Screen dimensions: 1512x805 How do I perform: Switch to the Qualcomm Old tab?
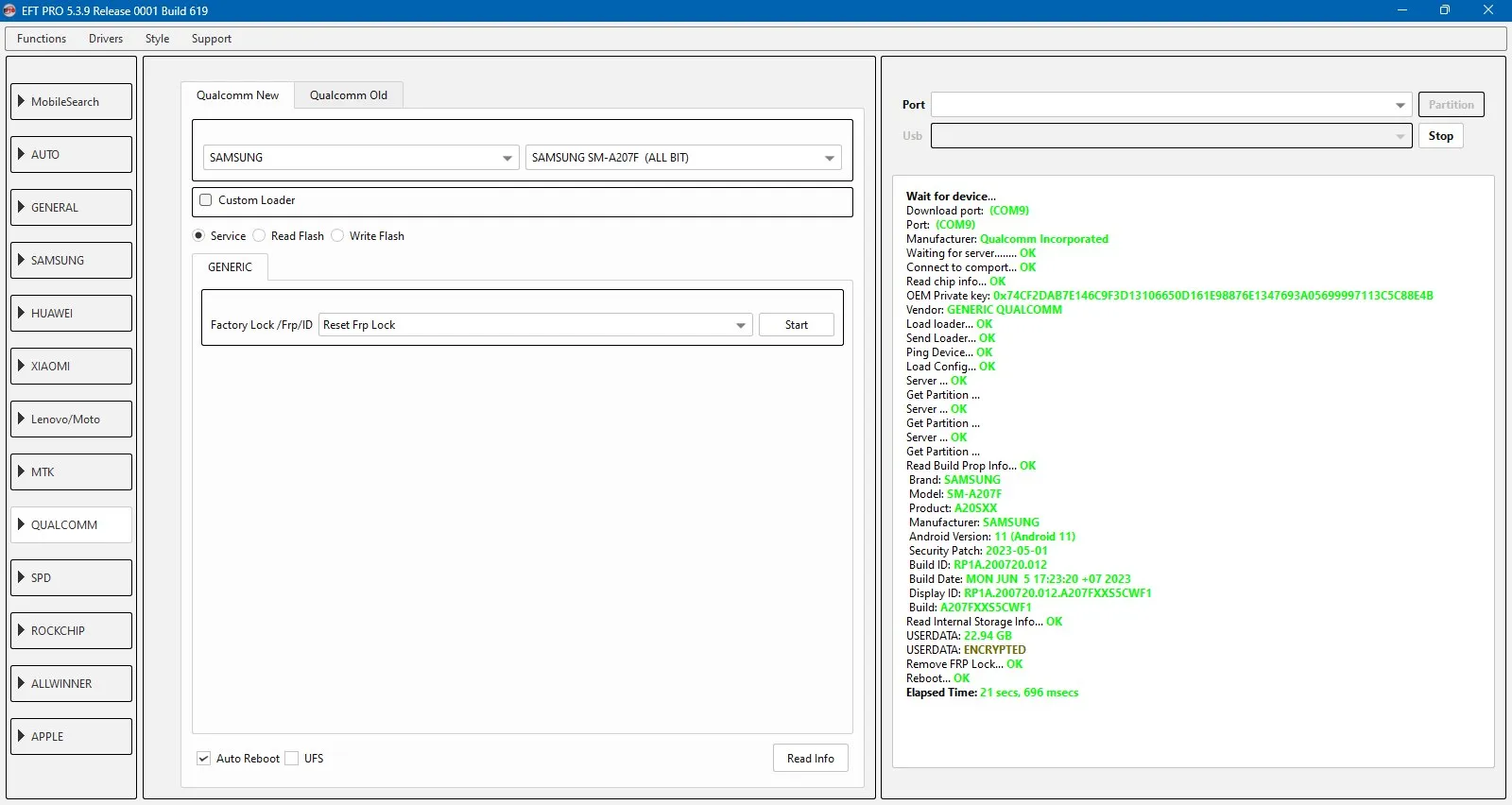point(348,95)
